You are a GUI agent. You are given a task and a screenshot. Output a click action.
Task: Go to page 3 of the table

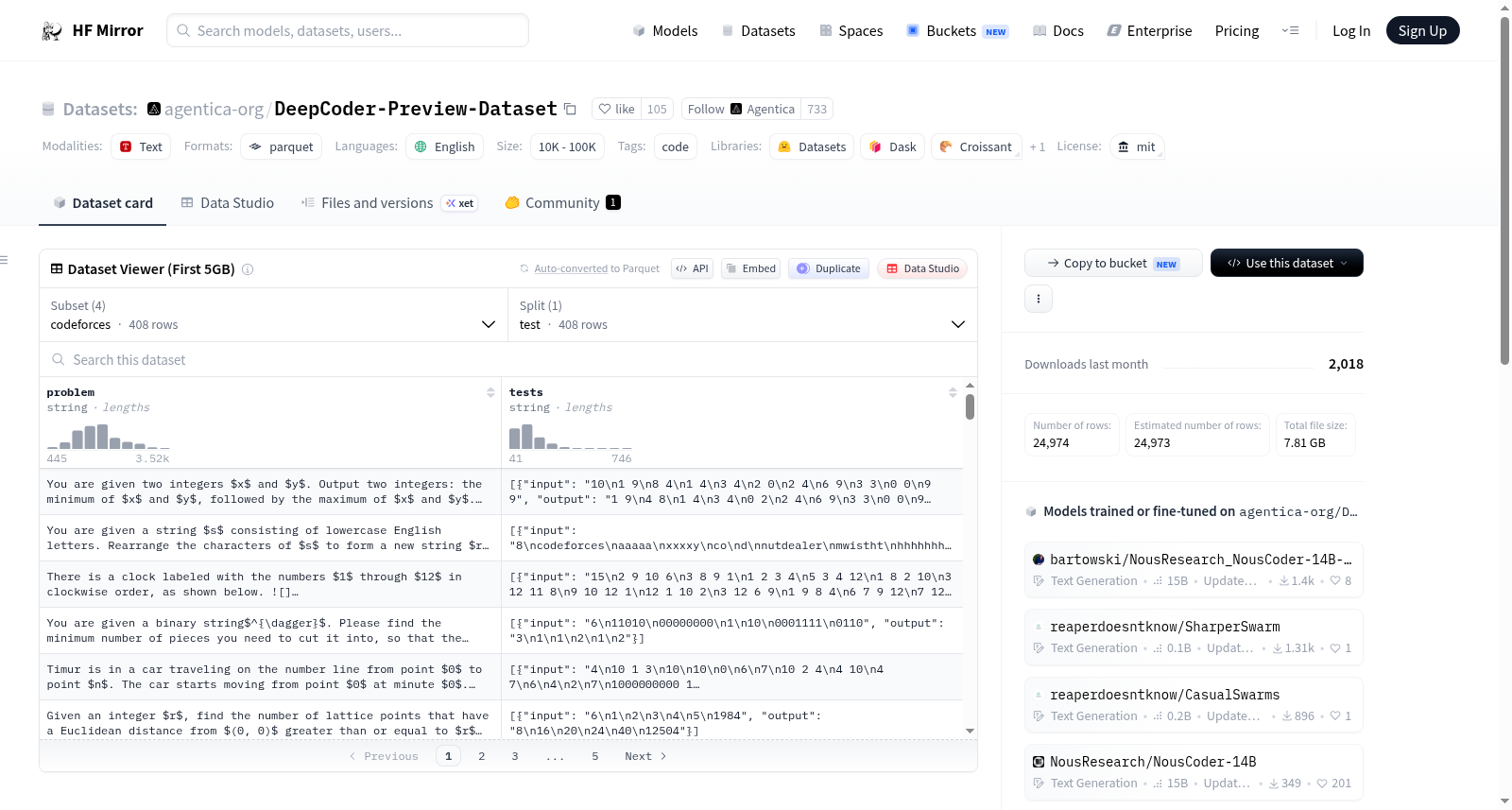click(515, 756)
